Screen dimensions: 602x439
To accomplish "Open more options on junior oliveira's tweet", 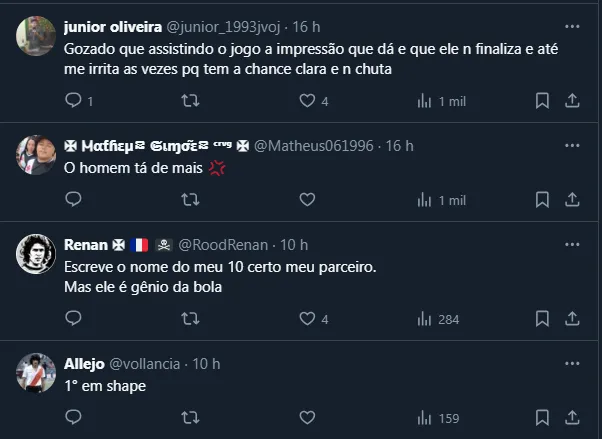I will click(572, 26).
